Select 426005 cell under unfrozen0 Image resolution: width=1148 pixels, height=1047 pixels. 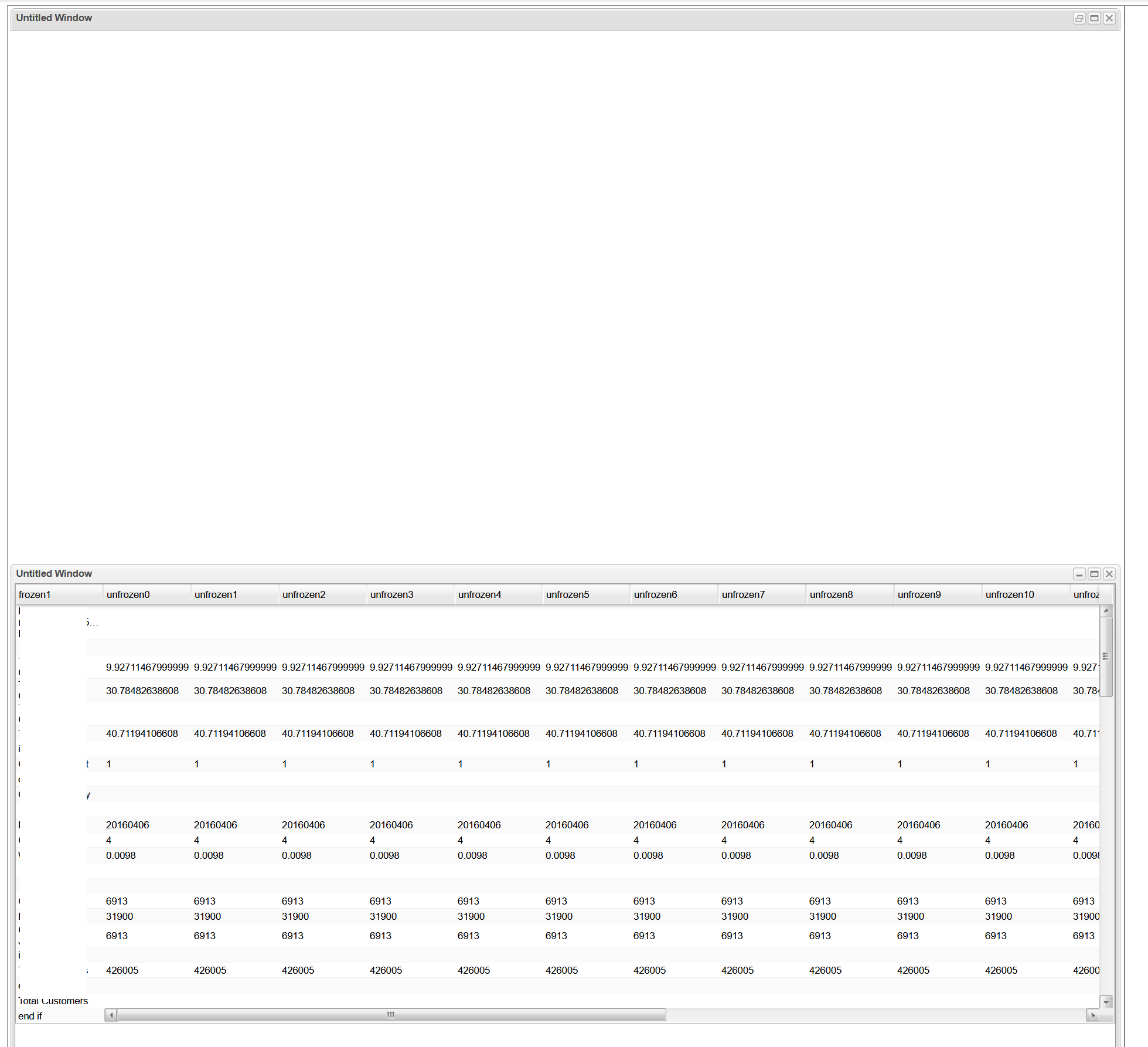click(x=147, y=970)
